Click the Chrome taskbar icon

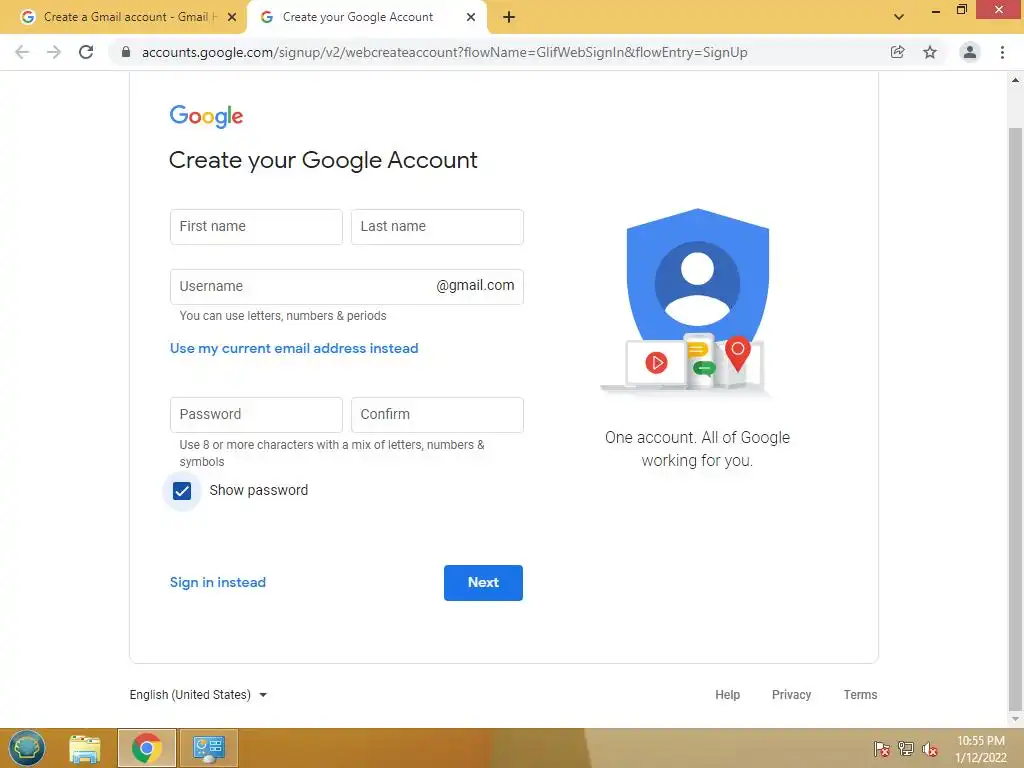[146, 748]
